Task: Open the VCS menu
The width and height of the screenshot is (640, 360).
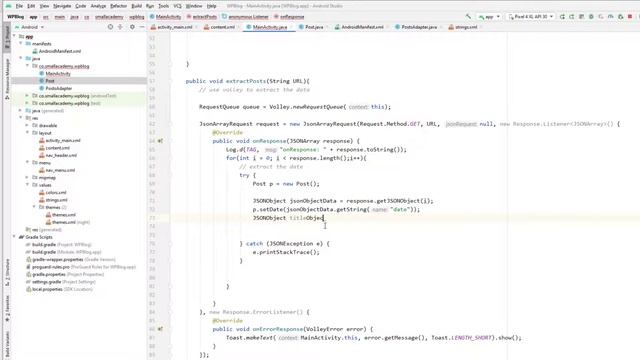Action: [177, 6]
